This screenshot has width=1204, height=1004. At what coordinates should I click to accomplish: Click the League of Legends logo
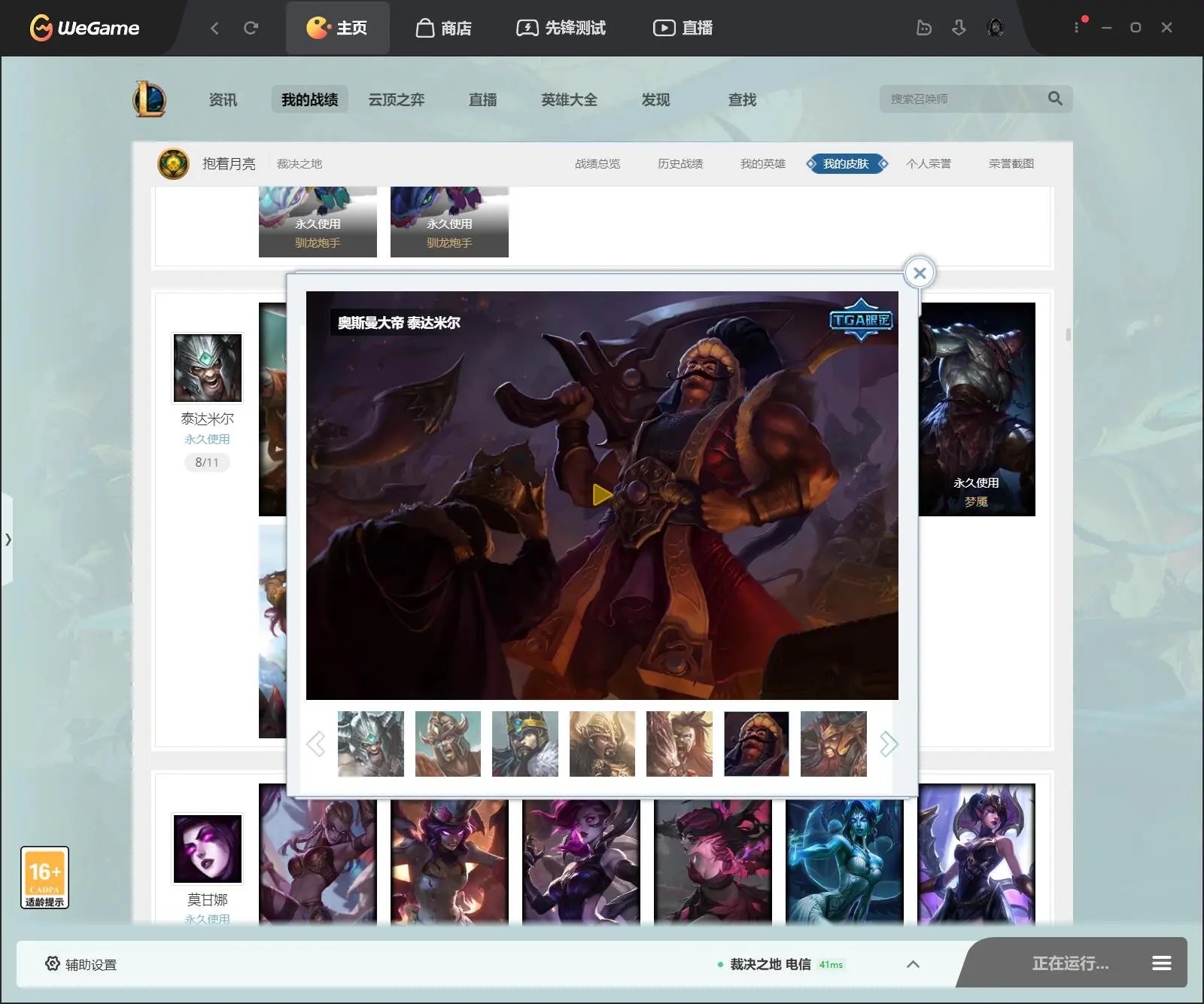pyautogui.click(x=150, y=99)
